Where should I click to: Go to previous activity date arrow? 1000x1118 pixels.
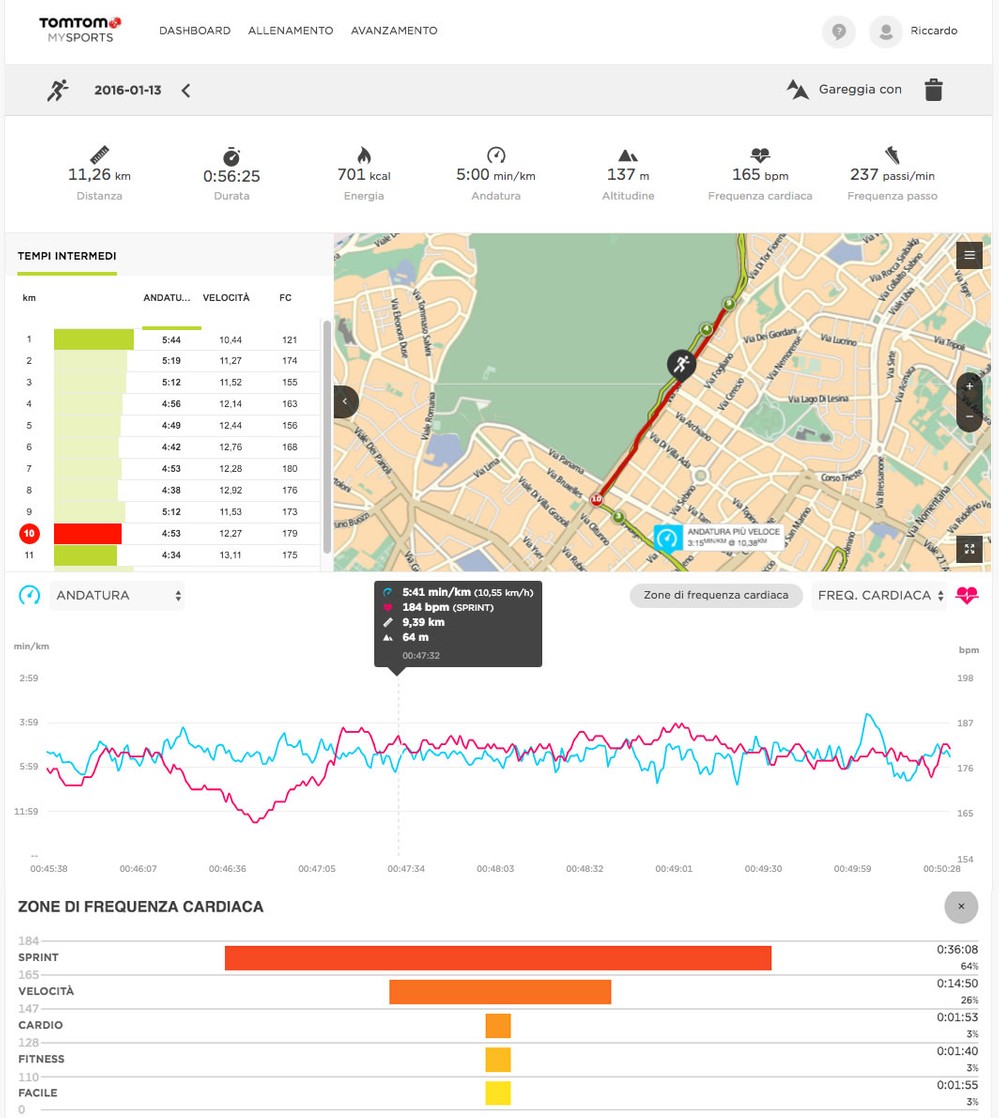coord(186,90)
